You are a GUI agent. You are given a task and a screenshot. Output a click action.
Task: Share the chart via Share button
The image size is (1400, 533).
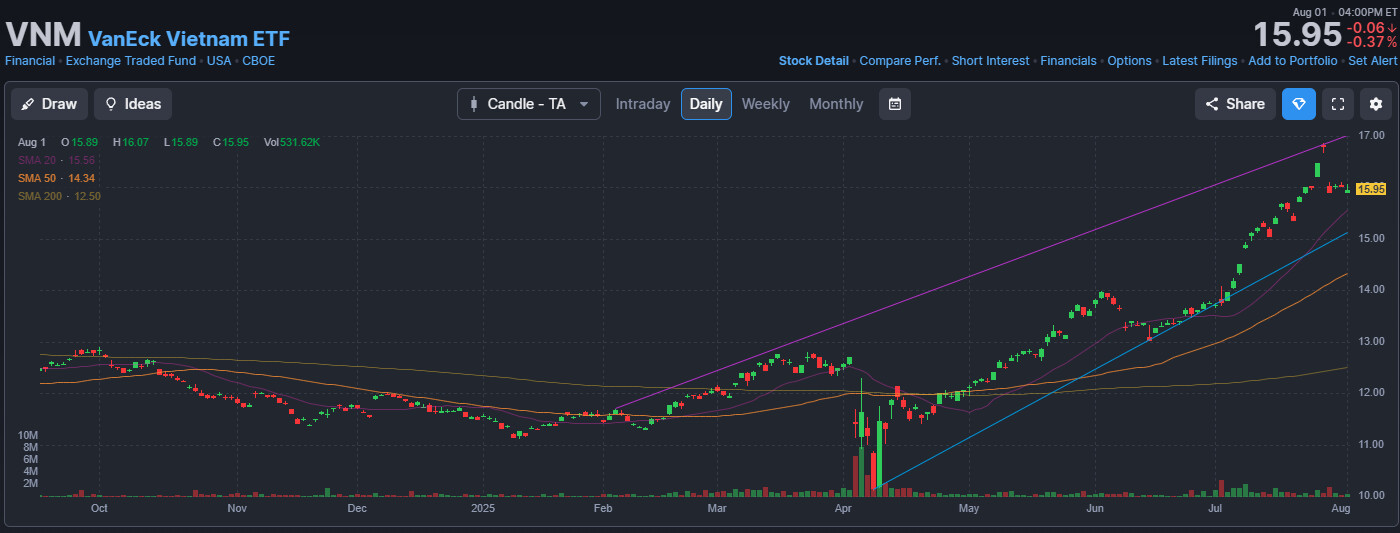(x=1235, y=104)
